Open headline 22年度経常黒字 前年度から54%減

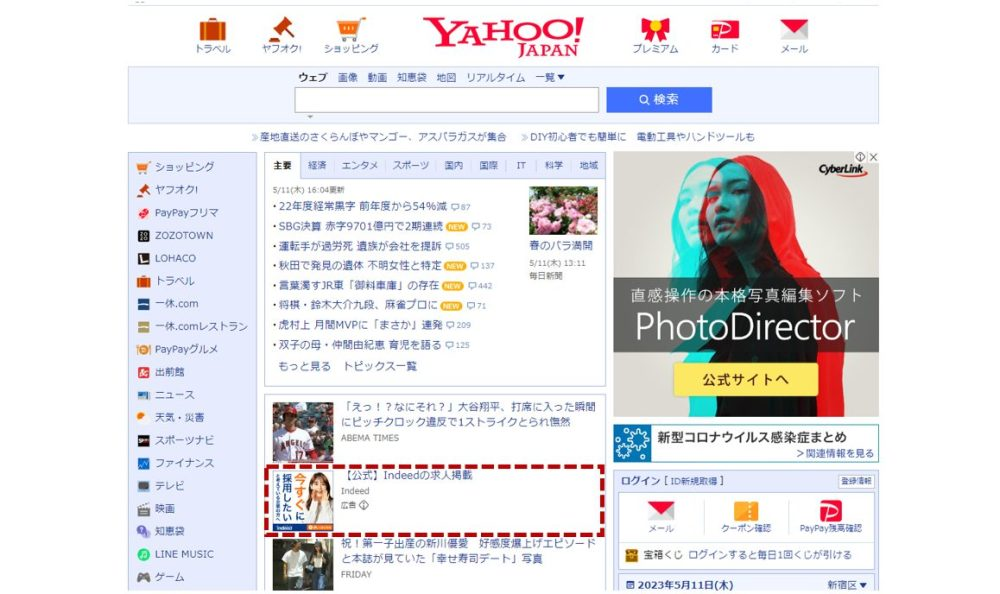point(362,206)
